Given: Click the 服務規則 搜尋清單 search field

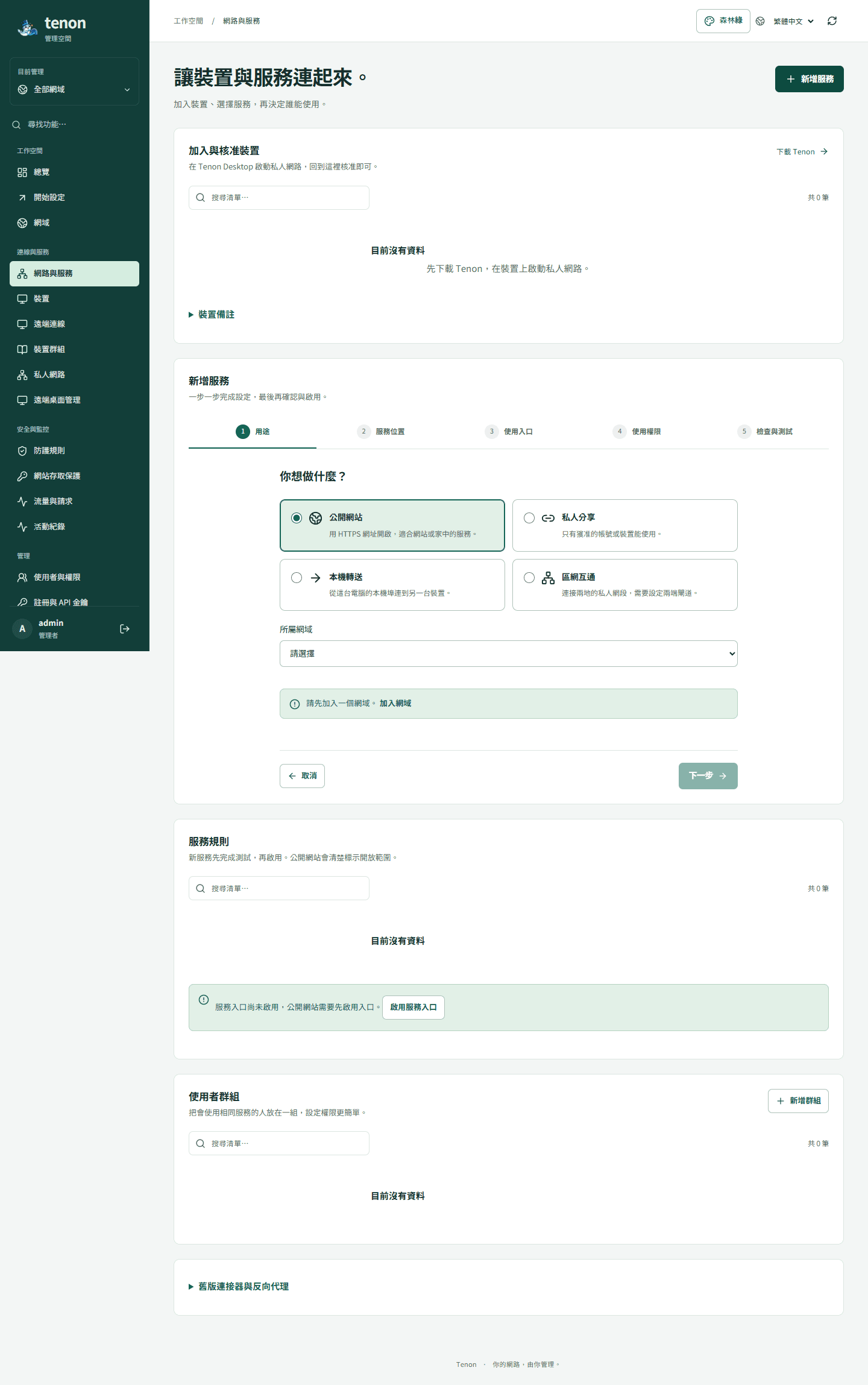Looking at the screenshot, I should pyautogui.click(x=279, y=888).
